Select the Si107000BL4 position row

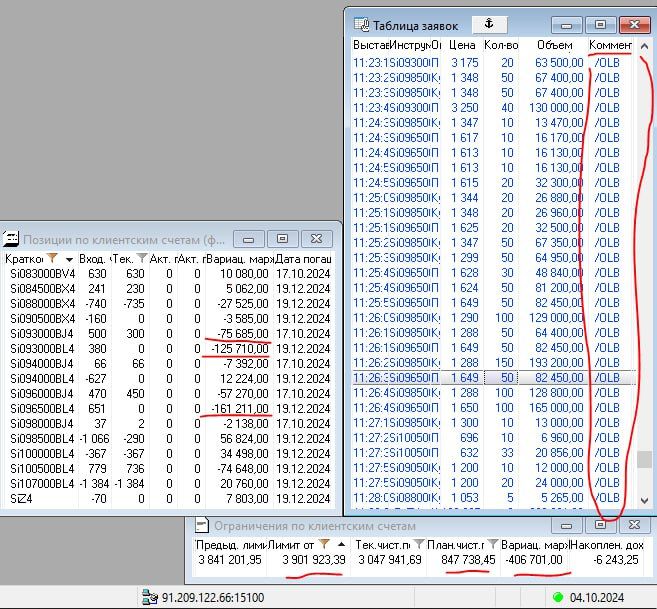pos(169,484)
